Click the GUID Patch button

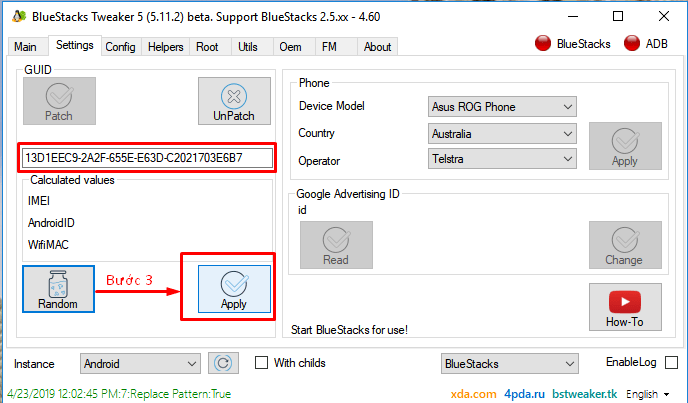59,101
